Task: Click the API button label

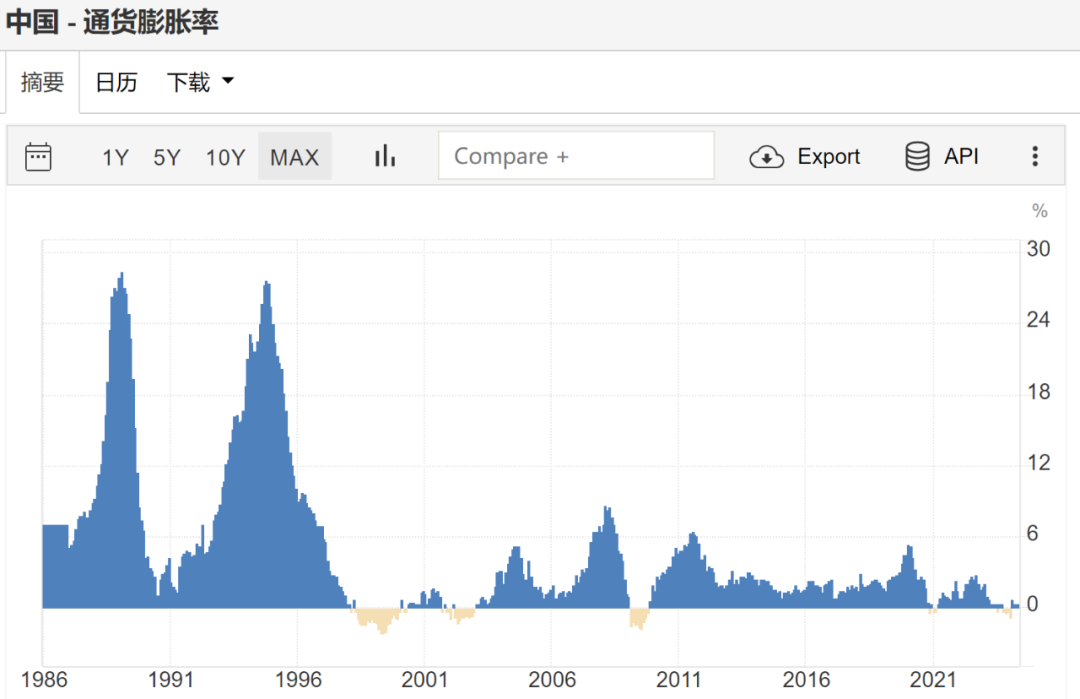Action: 961,156
